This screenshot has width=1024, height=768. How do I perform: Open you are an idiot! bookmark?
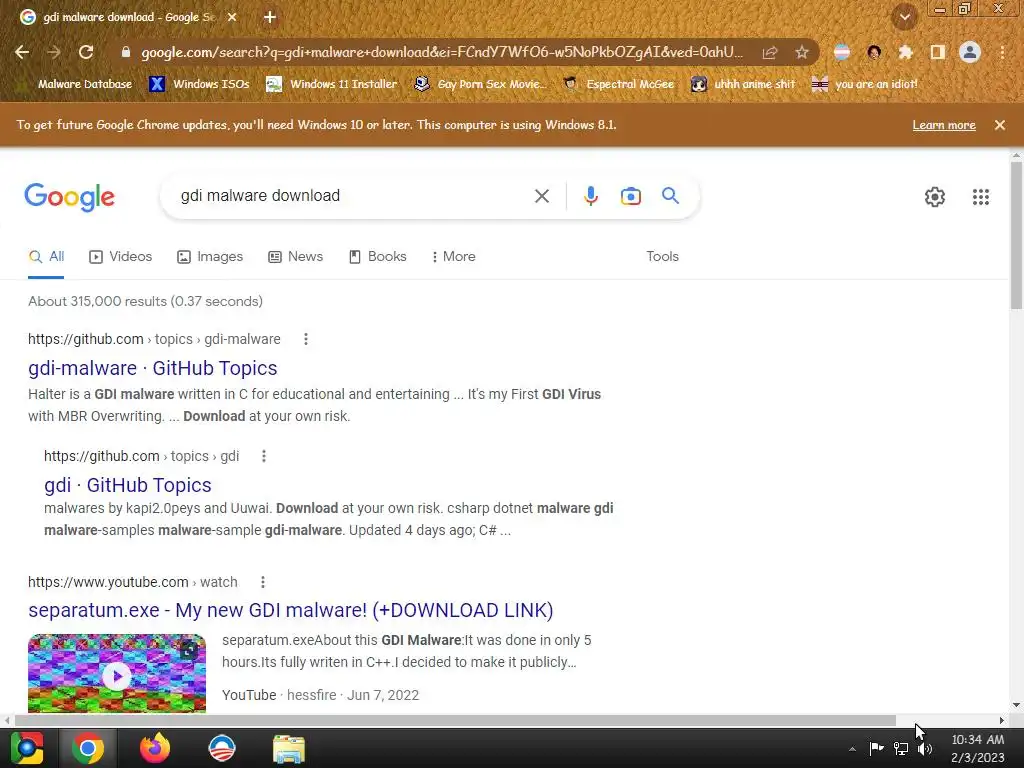tap(865, 84)
